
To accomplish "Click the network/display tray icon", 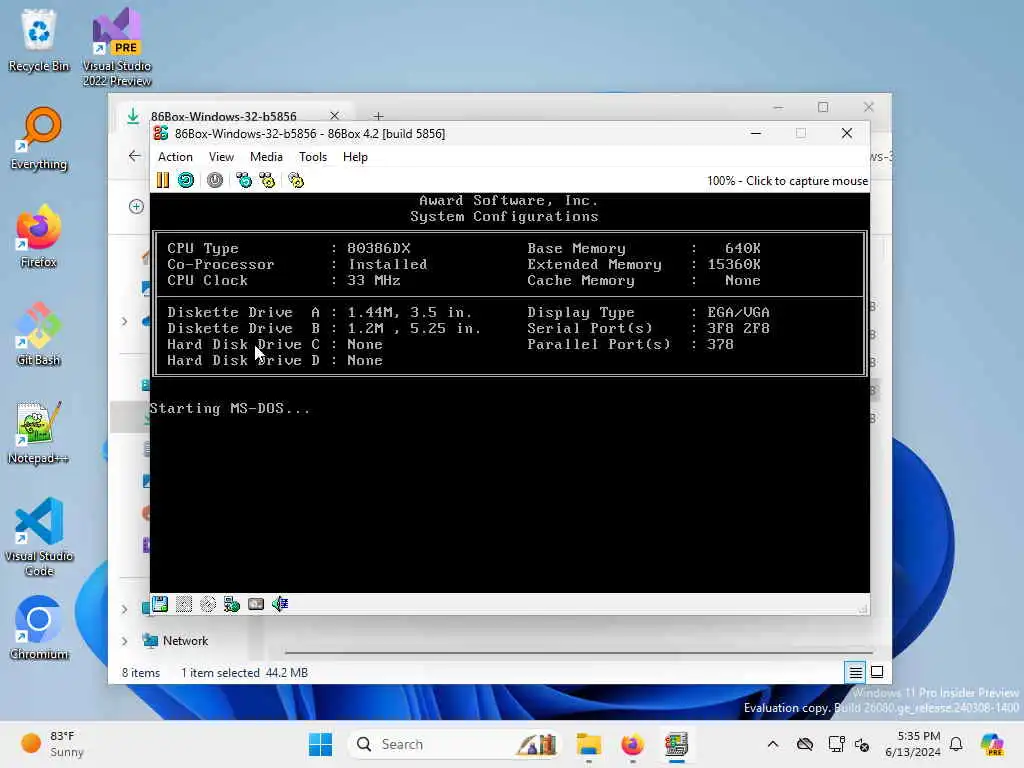I will pyautogui.click(x=837, y=744).
